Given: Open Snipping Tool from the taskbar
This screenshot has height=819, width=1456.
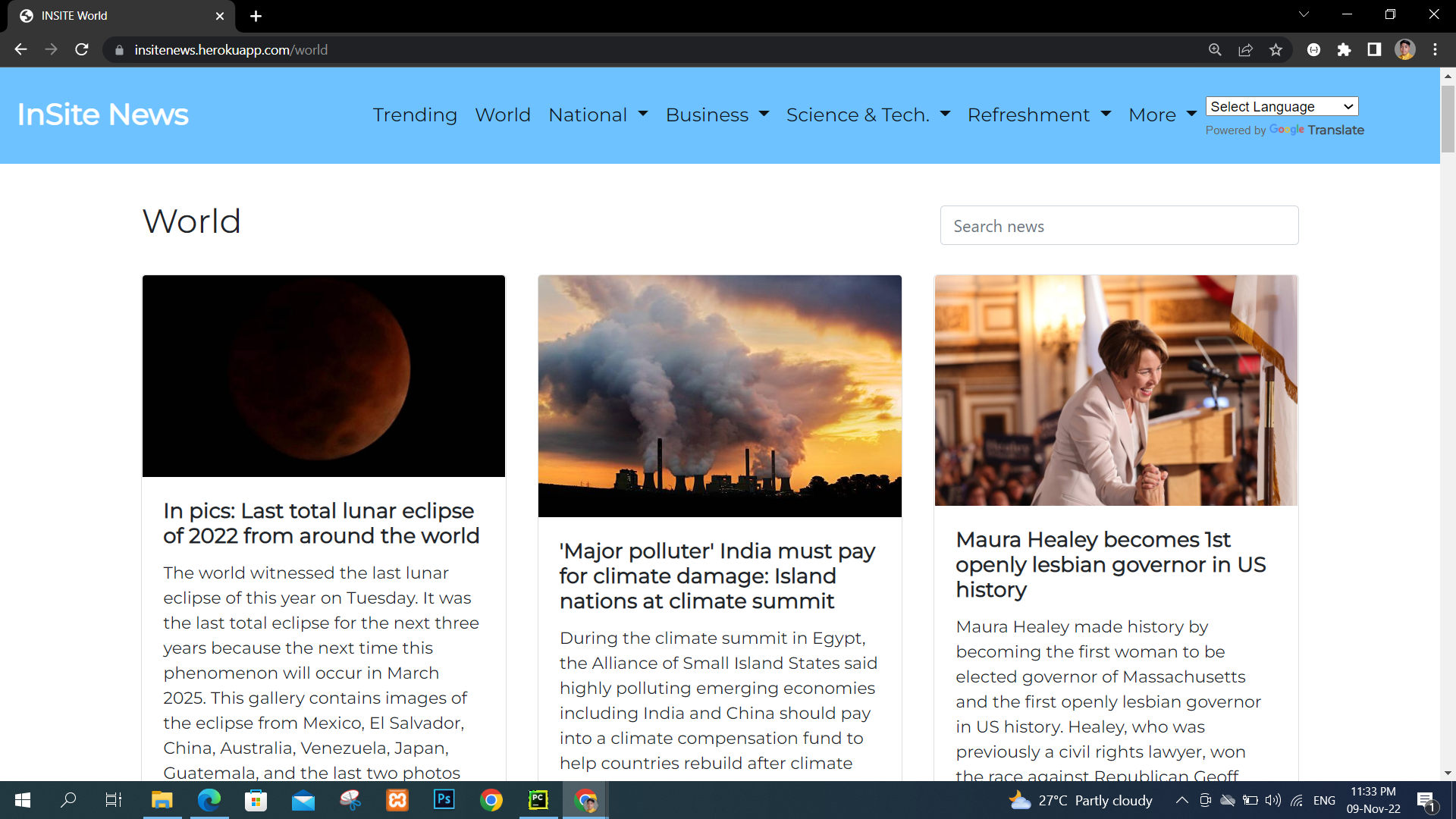Looking at the screenshot, I should [350, 800].
